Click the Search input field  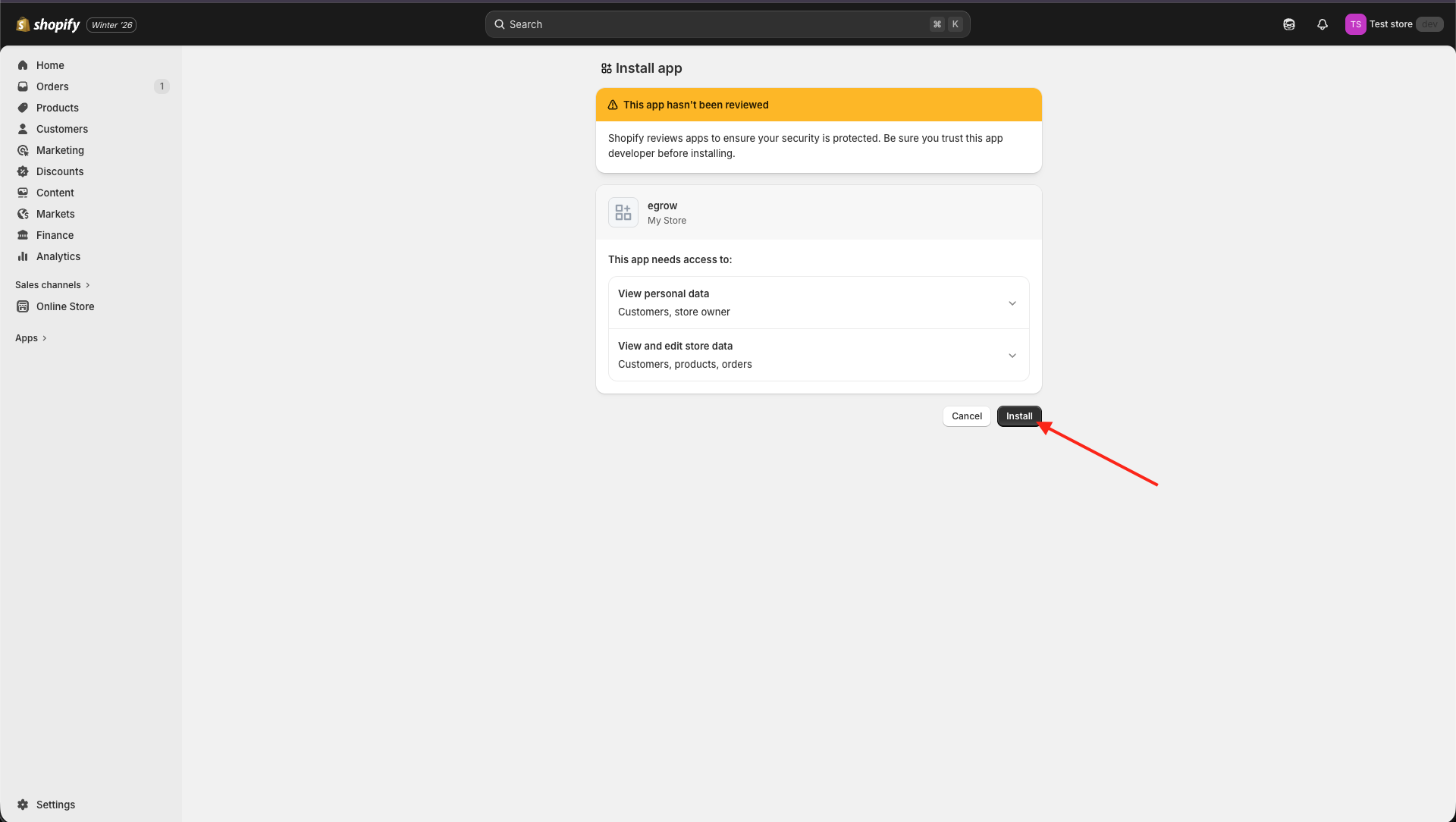[713, 24]
